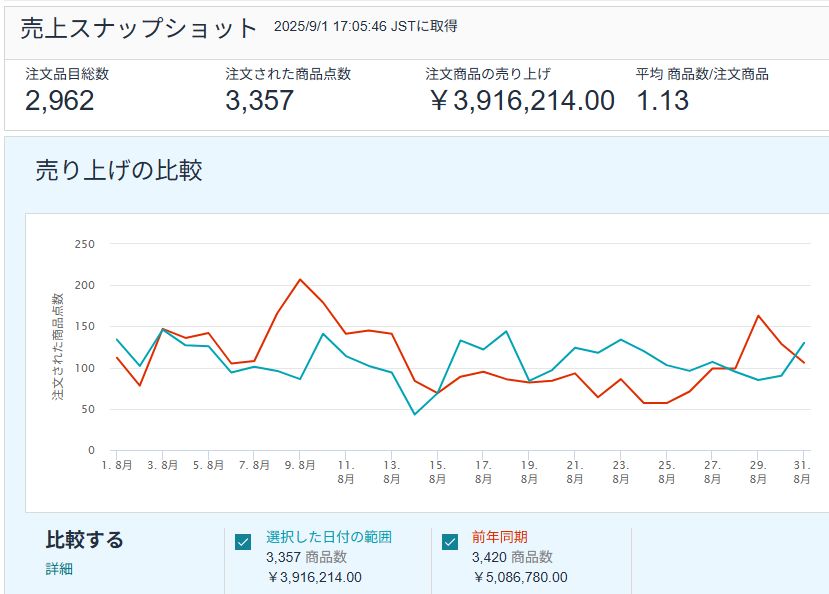Viewport: 829px width, 594px height.
Task: Click the 1. 8月 x-axis label
Action: (118, 465)
